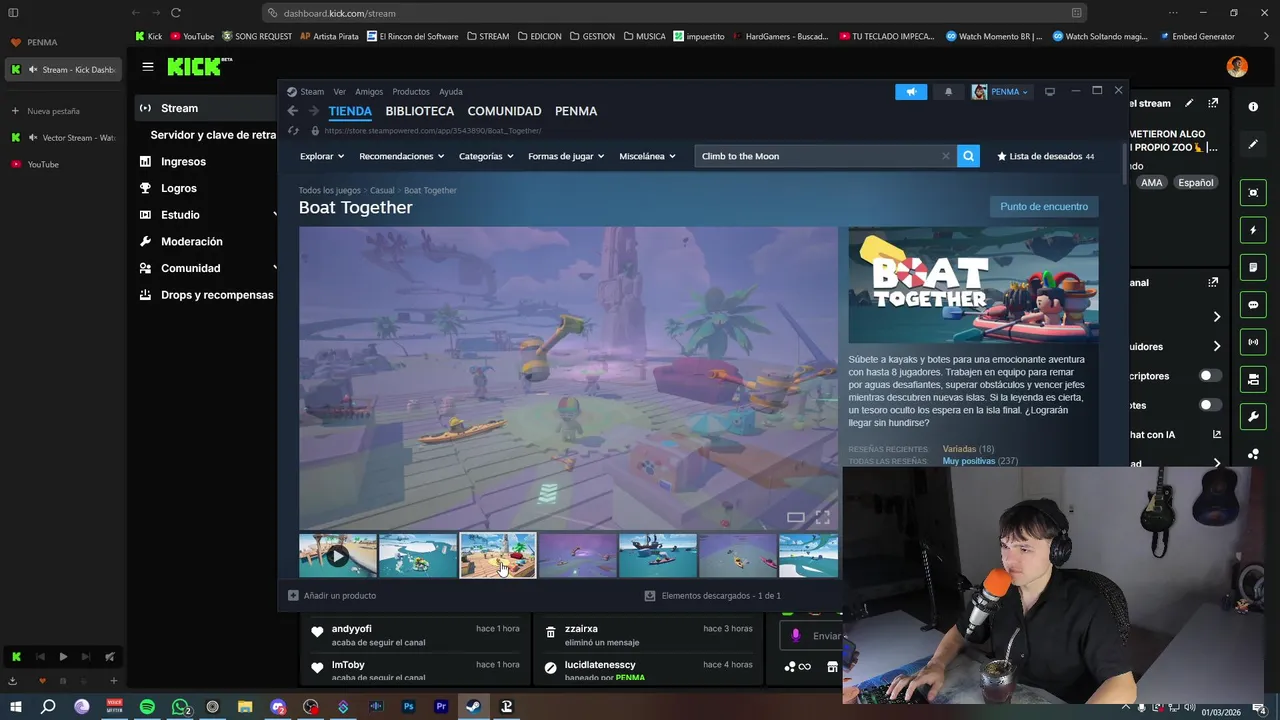Click the Español tag in stream info

pyautogui.click(x=1195, y=183)
